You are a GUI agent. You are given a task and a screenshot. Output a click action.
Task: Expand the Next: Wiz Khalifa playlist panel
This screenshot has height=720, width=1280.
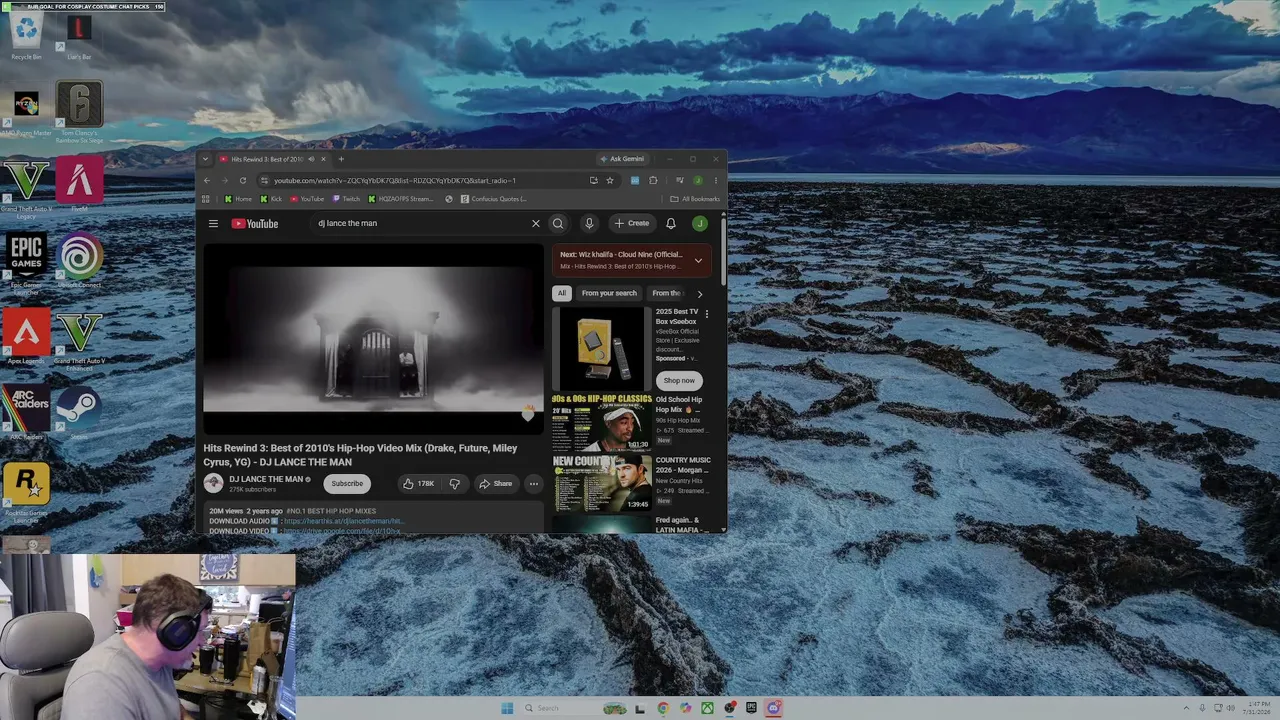pyautogui.click(x=698, y=260)
